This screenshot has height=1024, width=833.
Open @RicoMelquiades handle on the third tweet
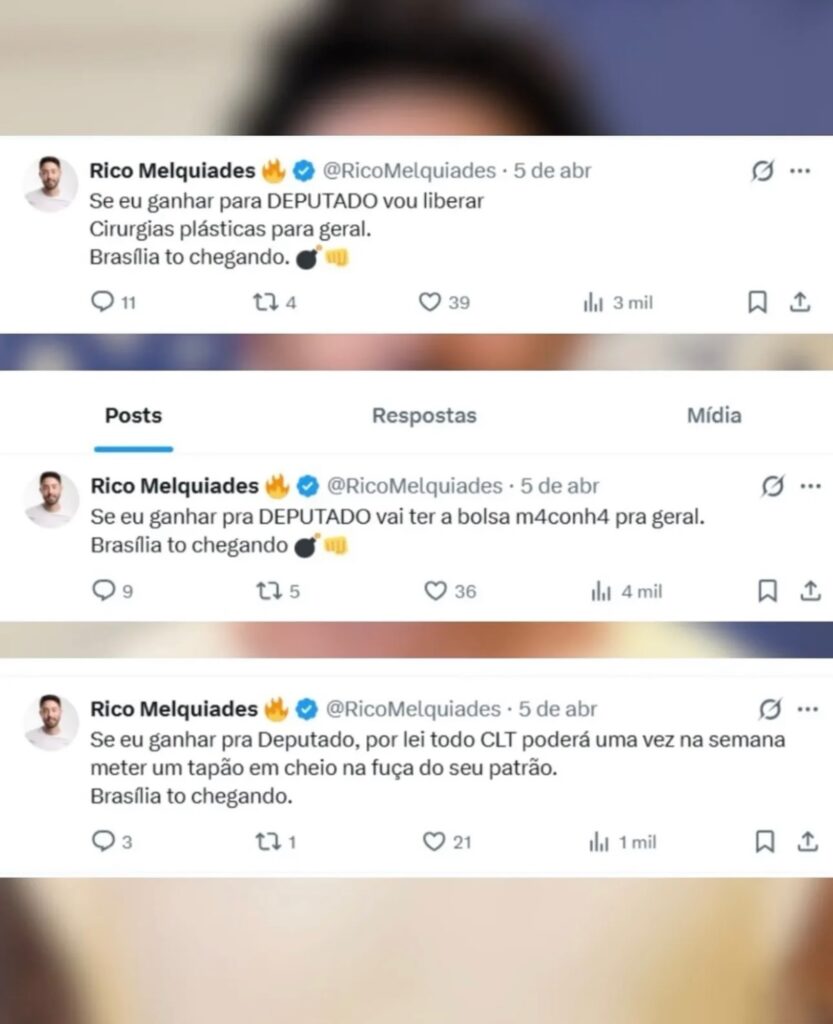coord(413,709)
